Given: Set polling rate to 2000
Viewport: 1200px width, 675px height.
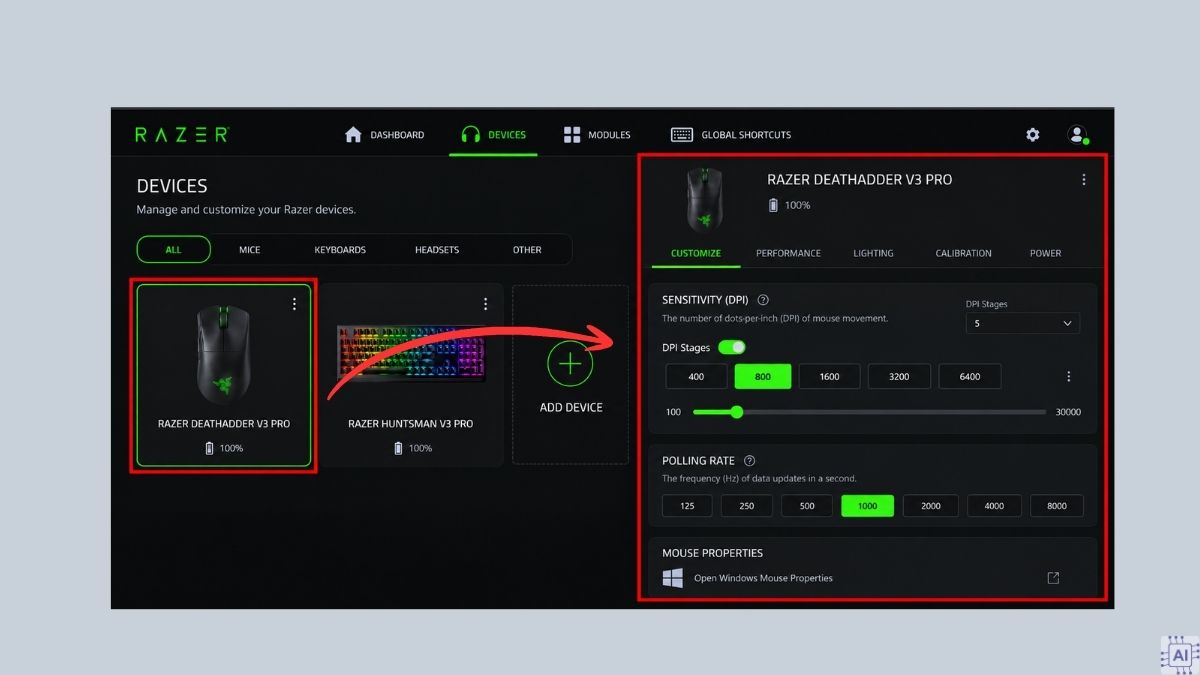Looking at the screenshot, I should pyautogui.click(x=930, y=506).
